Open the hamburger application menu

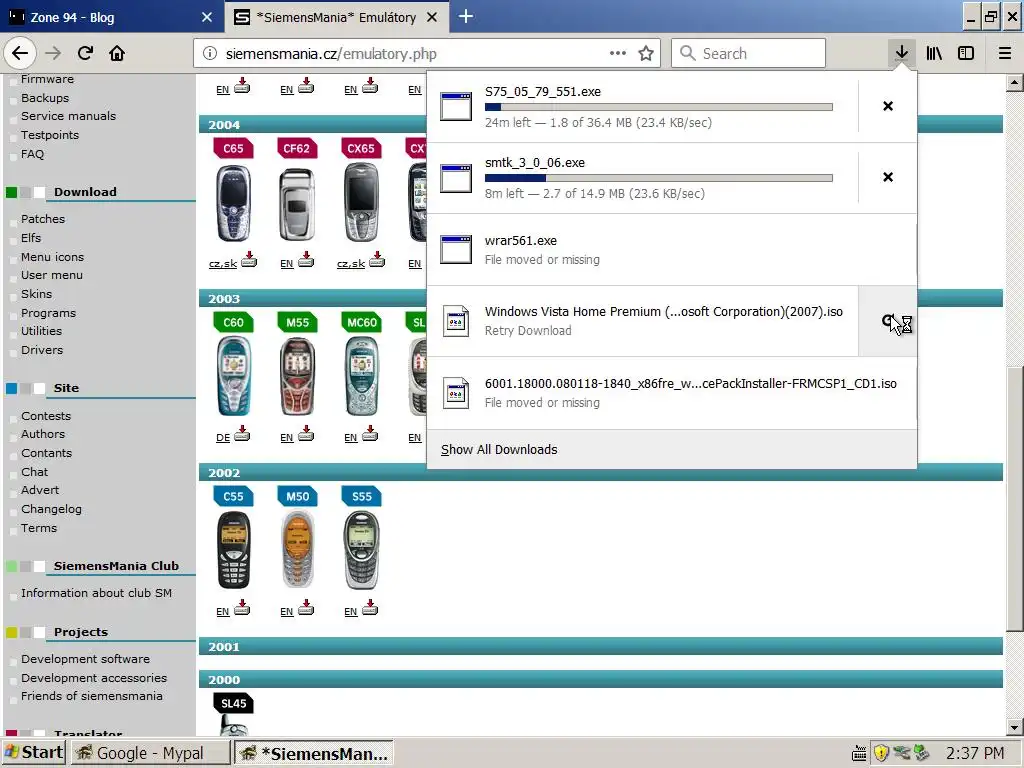(x=1004, y=54)
